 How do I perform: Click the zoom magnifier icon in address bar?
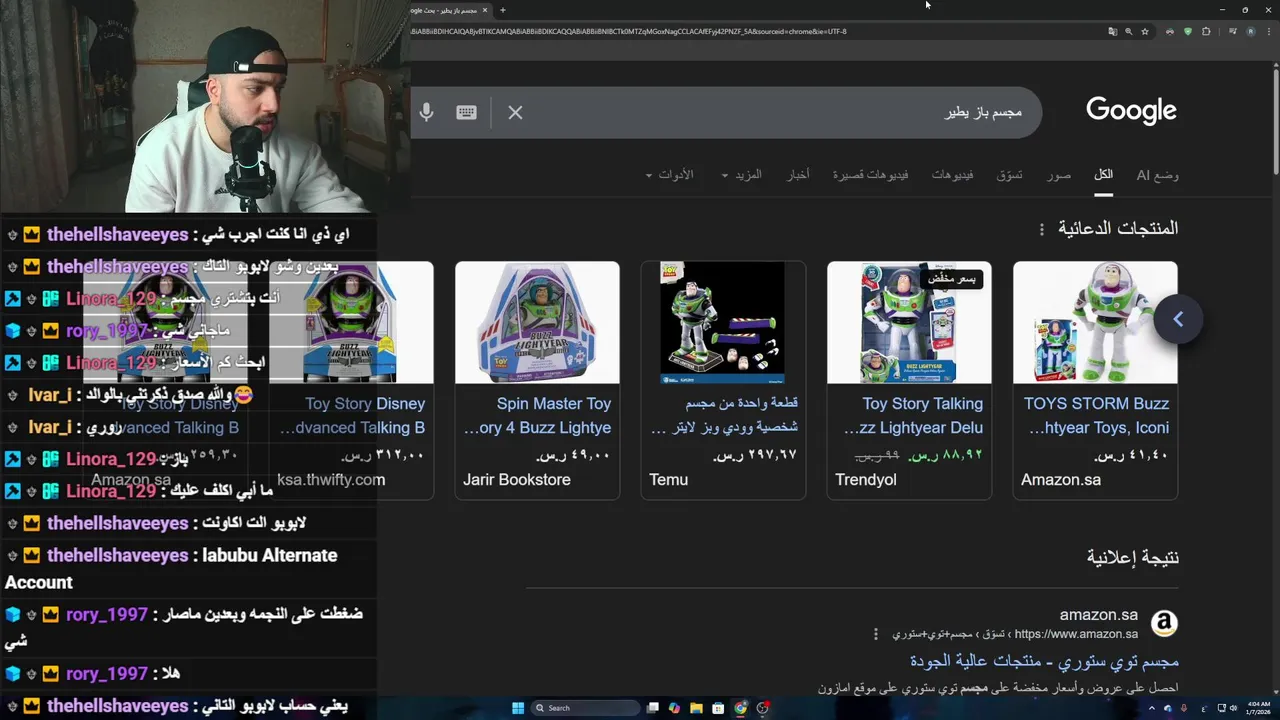tap(1129, 31)
